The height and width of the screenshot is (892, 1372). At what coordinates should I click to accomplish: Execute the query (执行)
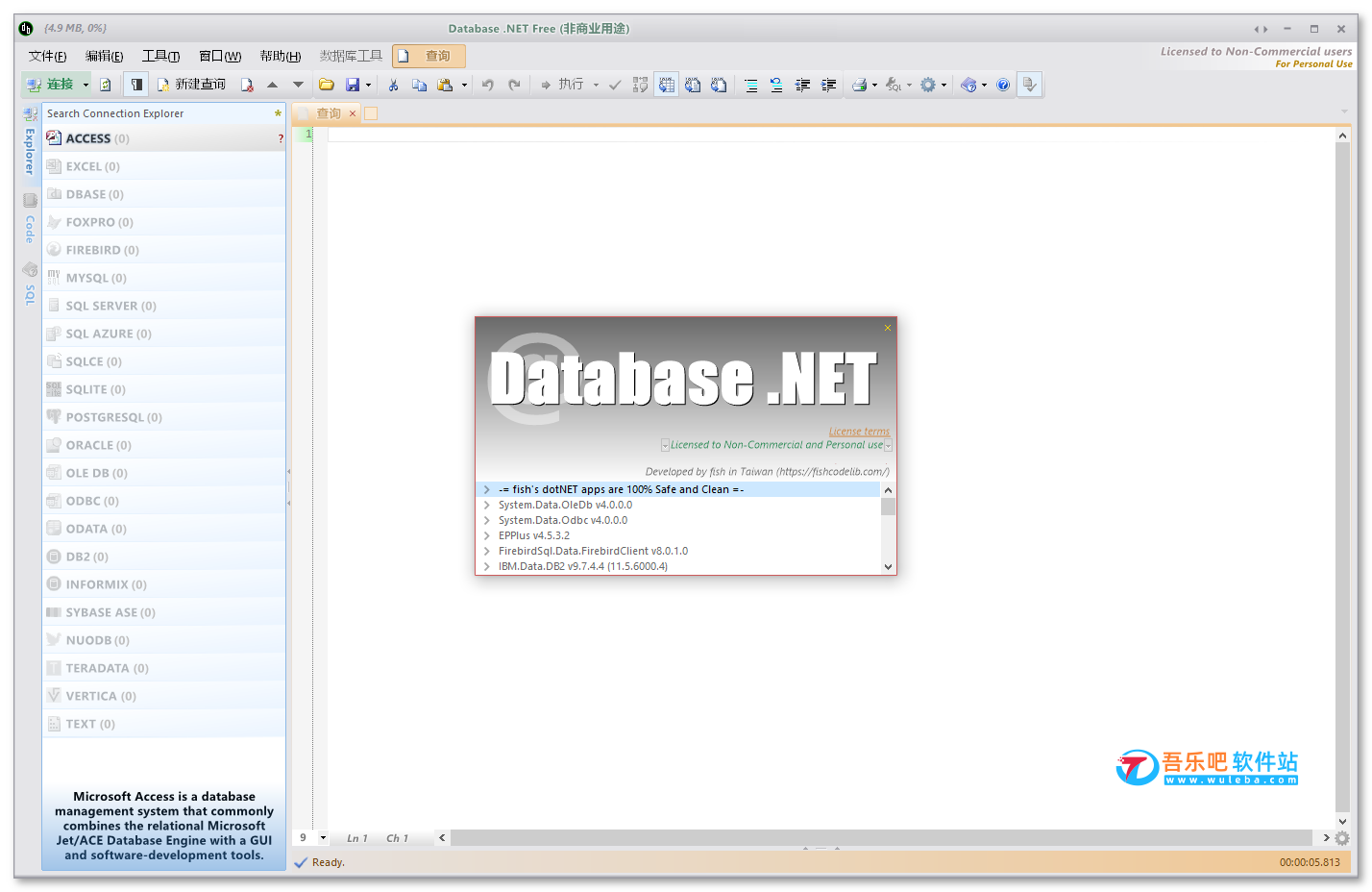(562, 85)
